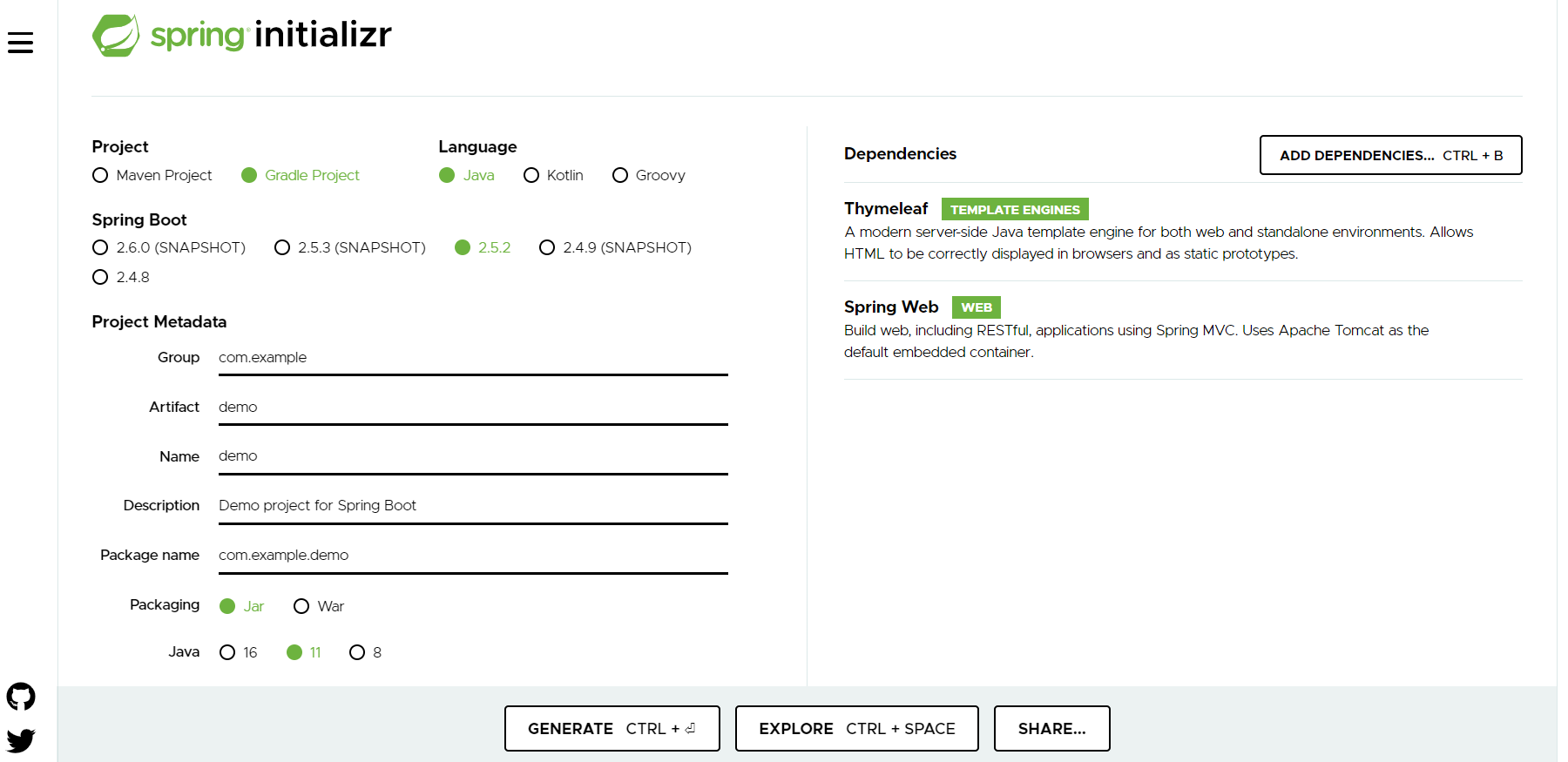Viewport: 1568px width, 762px height.
Task: Open the GitHub icon link
Action: [x=21, y=697]
